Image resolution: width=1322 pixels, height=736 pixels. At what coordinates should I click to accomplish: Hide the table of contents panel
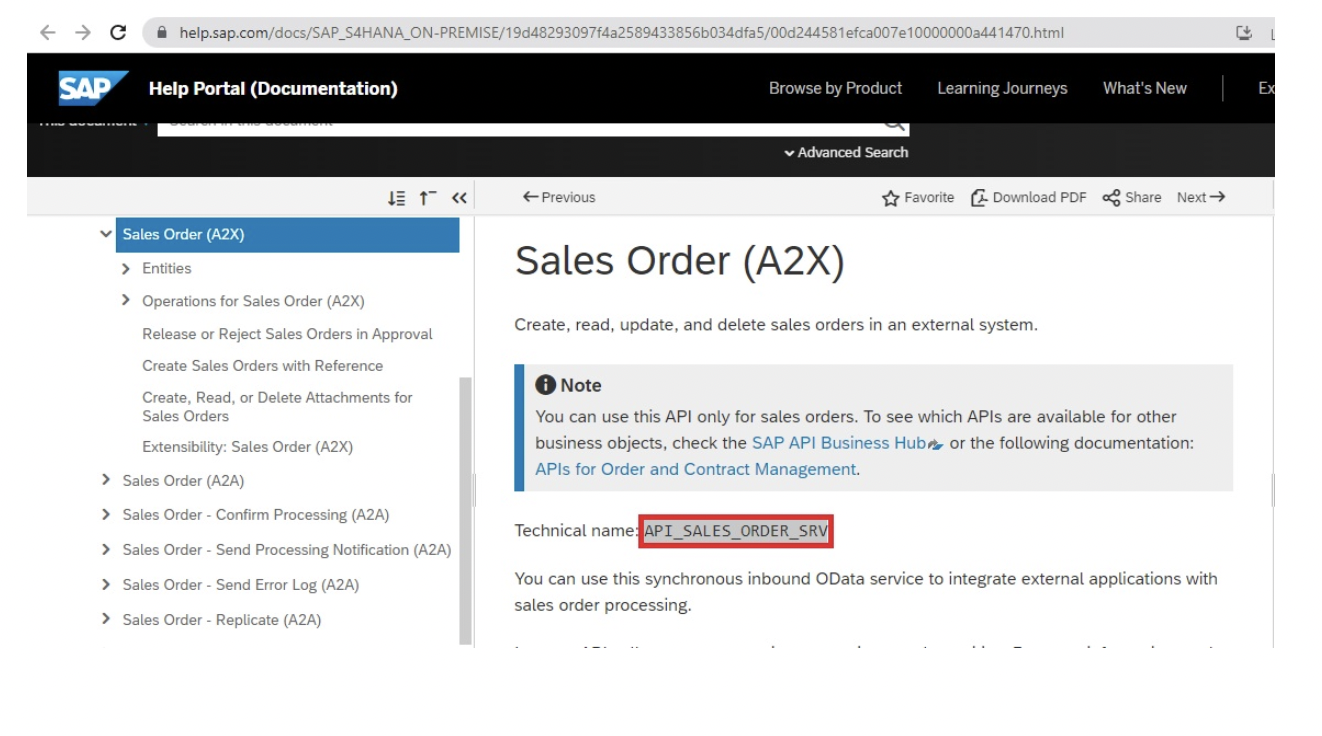click(459, 198)
